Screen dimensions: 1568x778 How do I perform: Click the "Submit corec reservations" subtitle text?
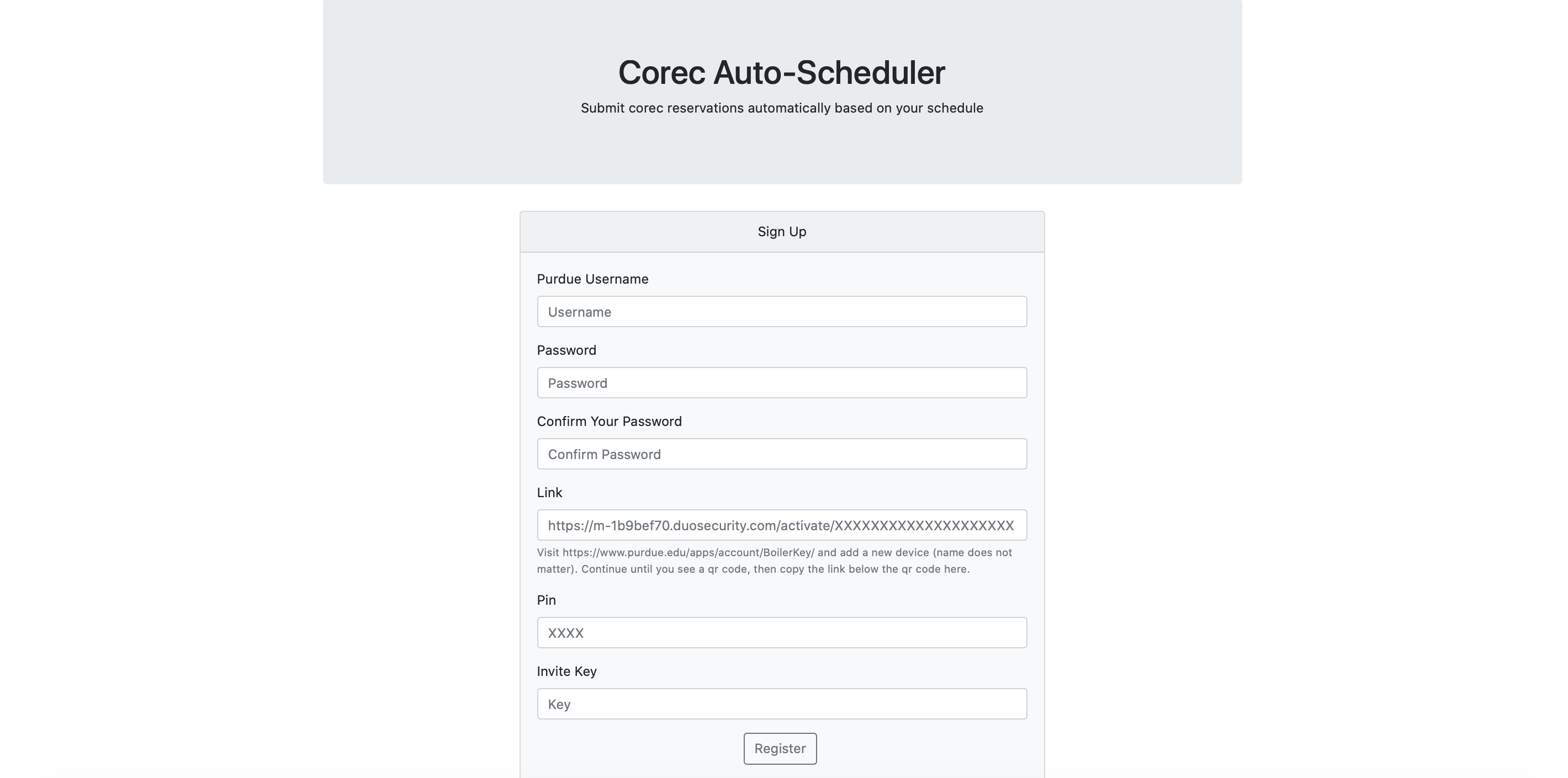[782, 108]
